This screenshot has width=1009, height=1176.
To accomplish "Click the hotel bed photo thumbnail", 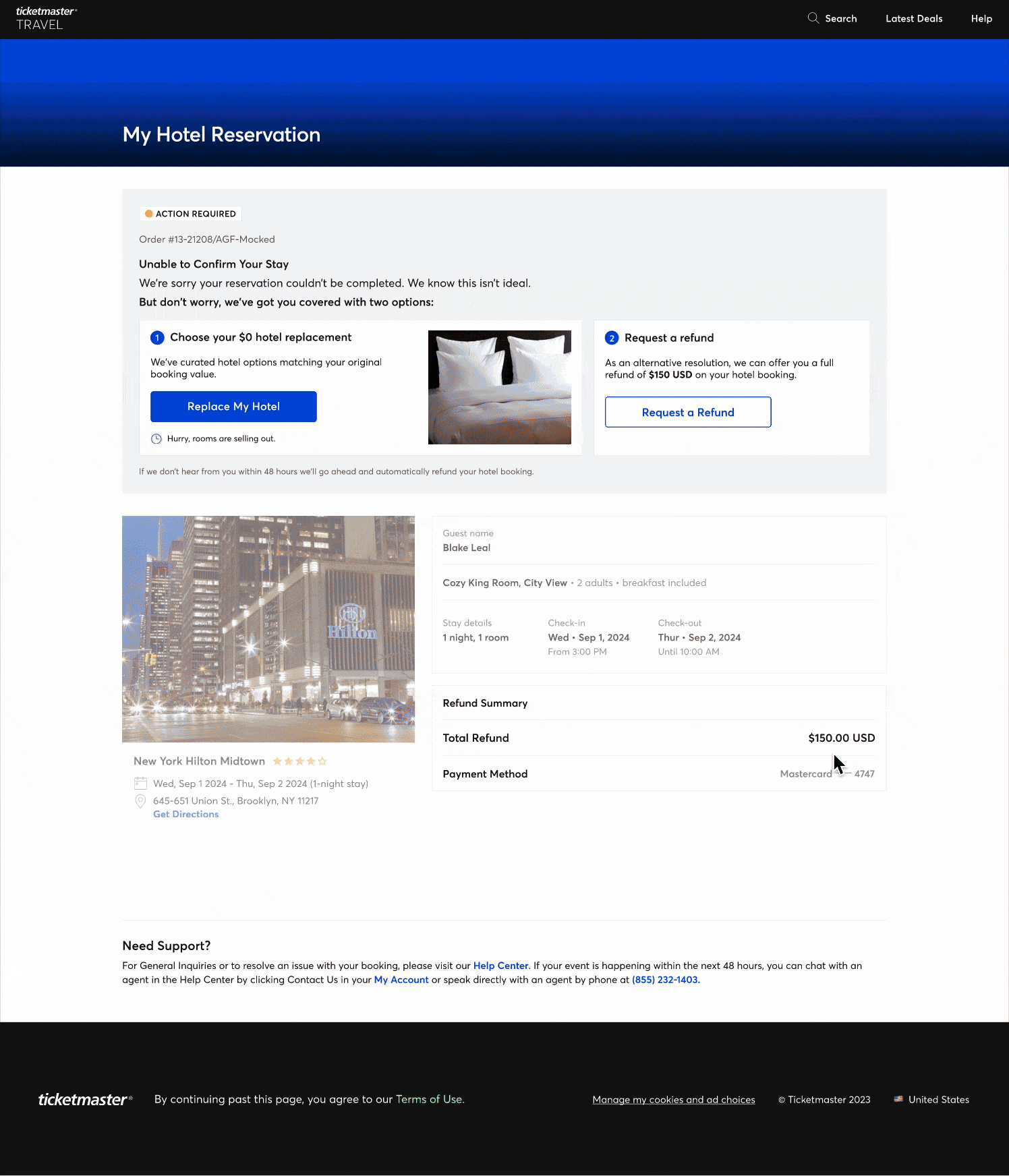I will [x=500, y=387].
